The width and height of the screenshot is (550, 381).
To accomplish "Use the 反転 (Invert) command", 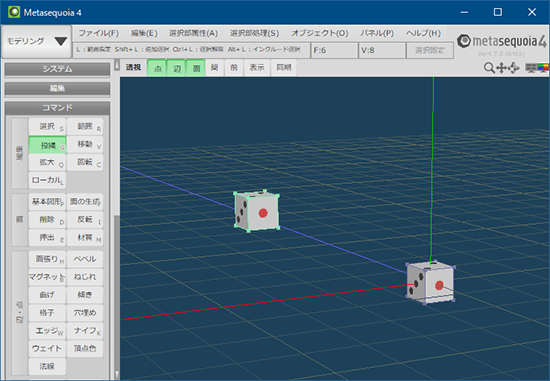I will (85, 220).
